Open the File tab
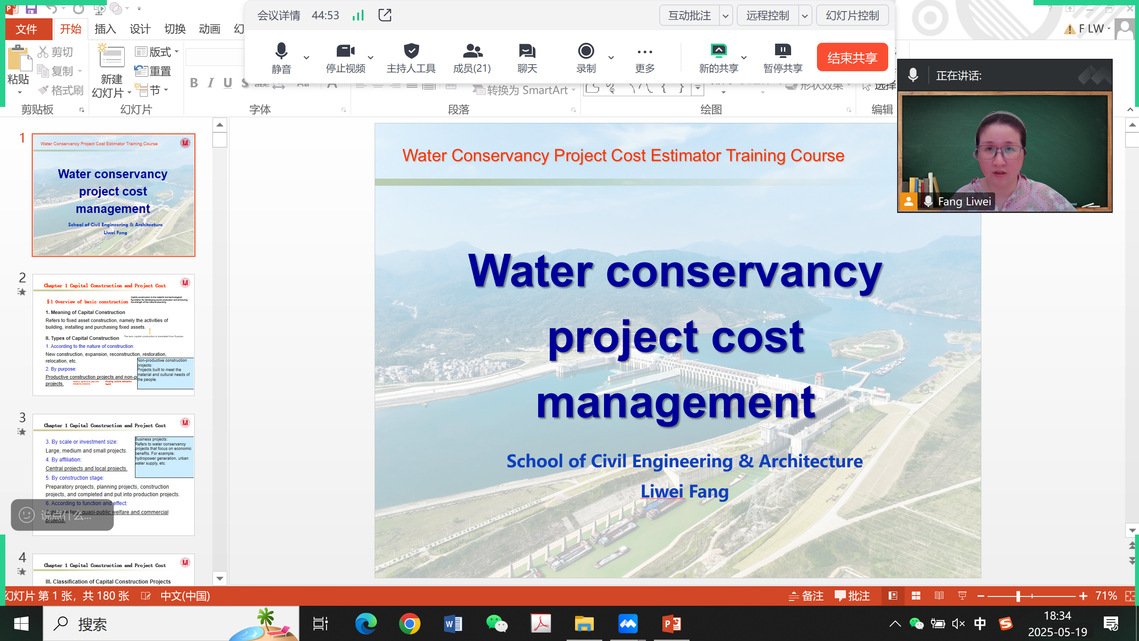Viewport: 1139px width, 641px height. coord(27,29)
